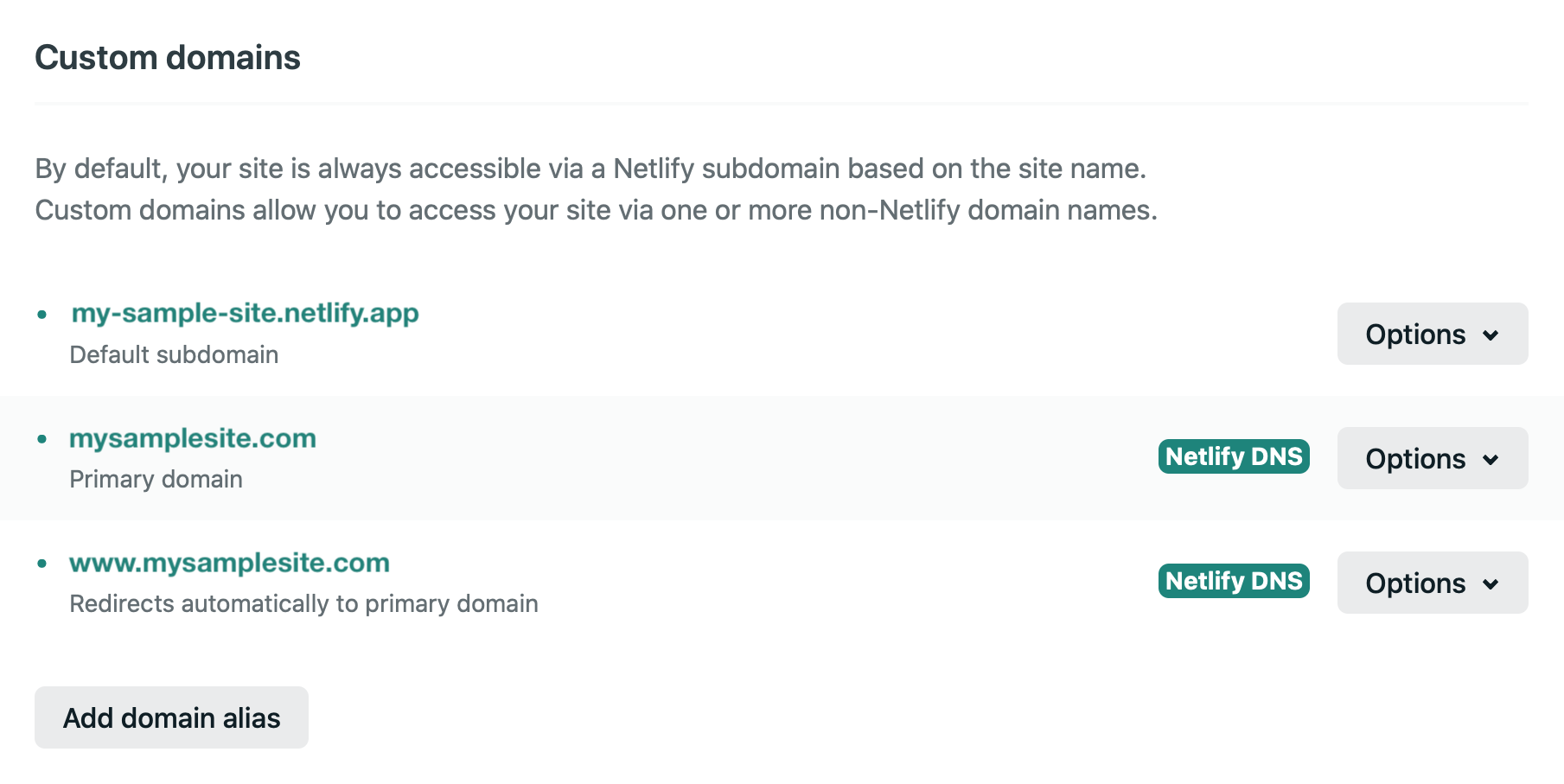
Task: Open Options menu for mysamplesite.com
Action: [1433, 458]
